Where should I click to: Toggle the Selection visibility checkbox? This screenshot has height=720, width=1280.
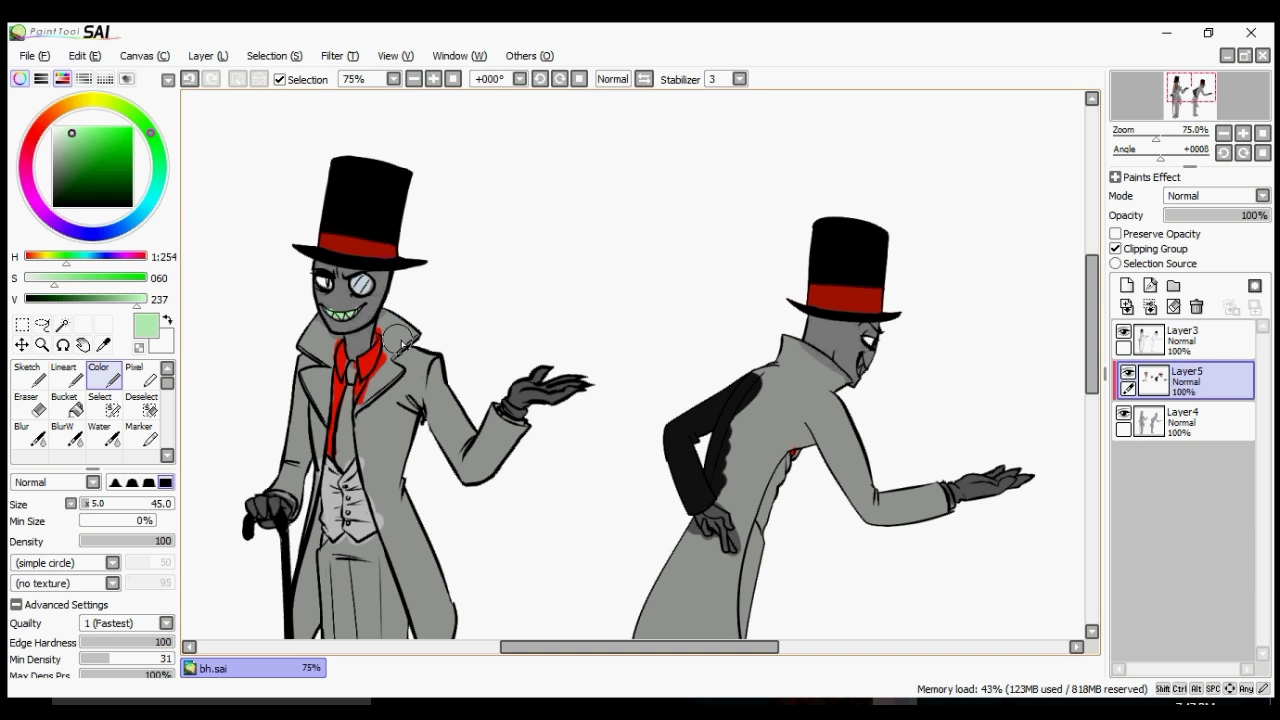[280, 79]
